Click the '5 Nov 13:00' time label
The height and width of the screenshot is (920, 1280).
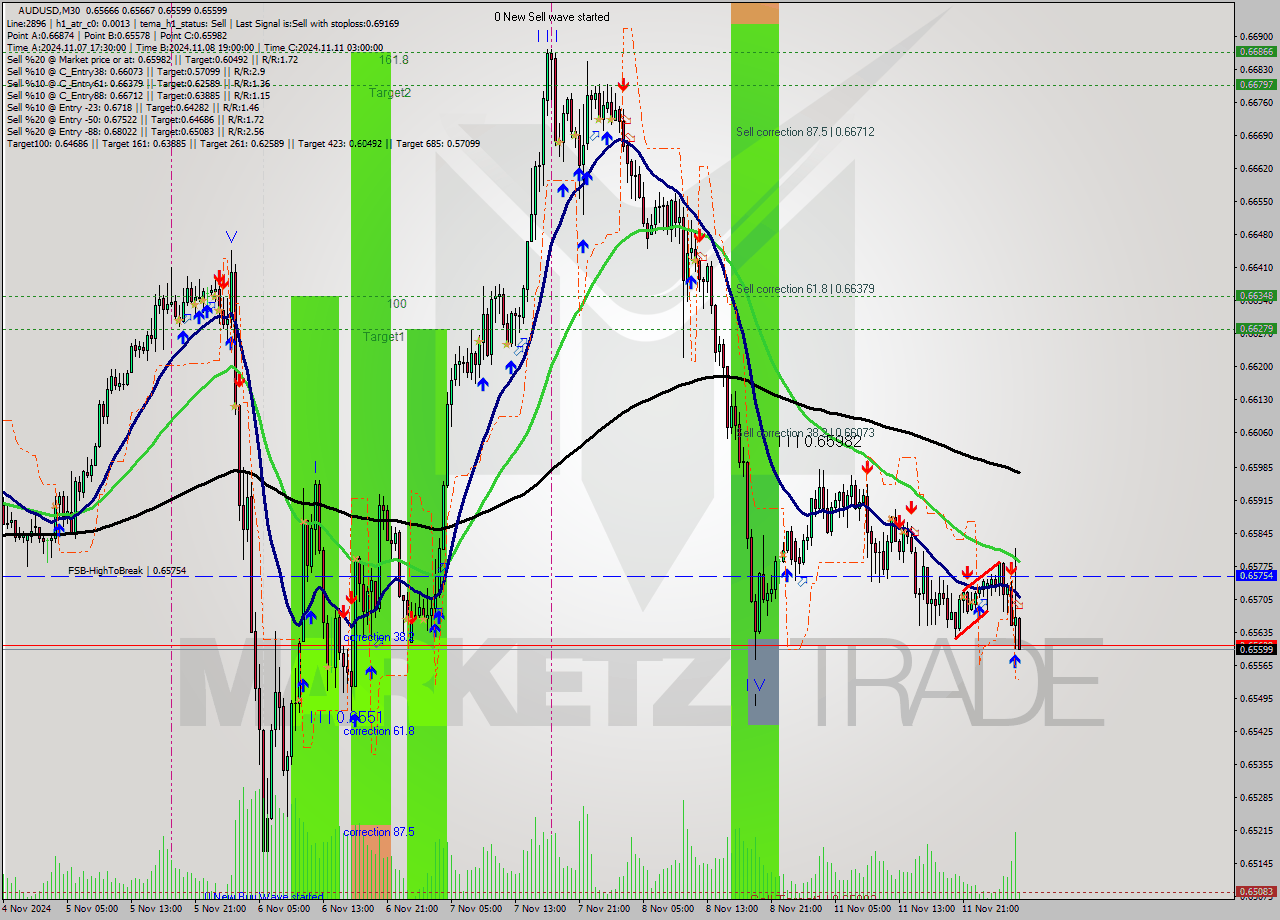155,909
